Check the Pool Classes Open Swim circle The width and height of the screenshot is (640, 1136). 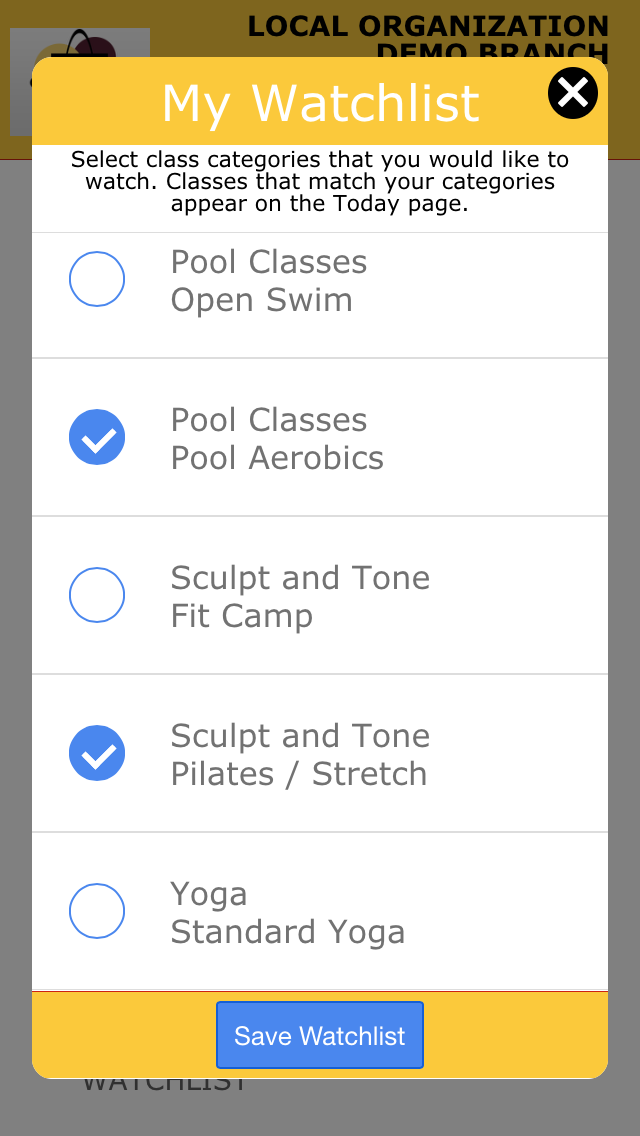coord(97,279)
